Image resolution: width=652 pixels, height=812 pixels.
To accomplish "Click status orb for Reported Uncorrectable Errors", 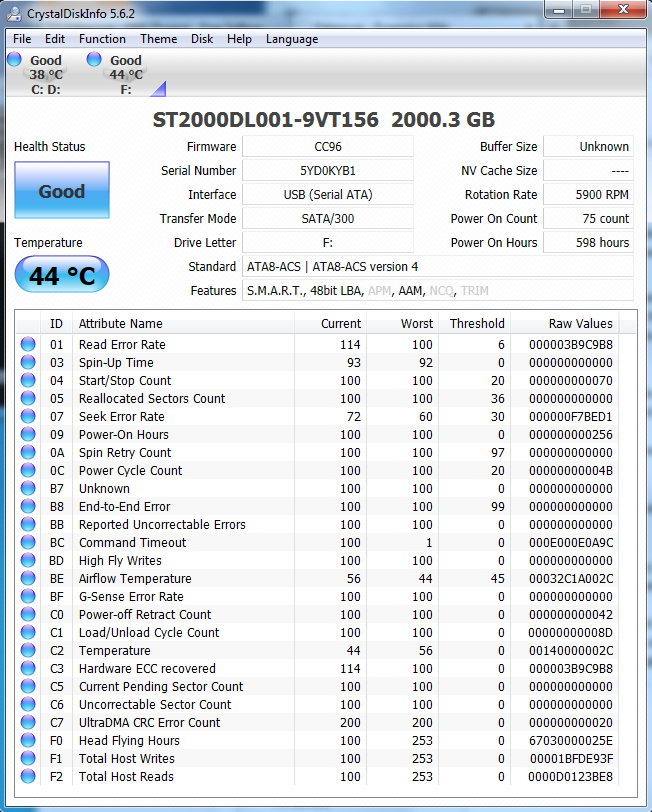I will pos(28,524).
